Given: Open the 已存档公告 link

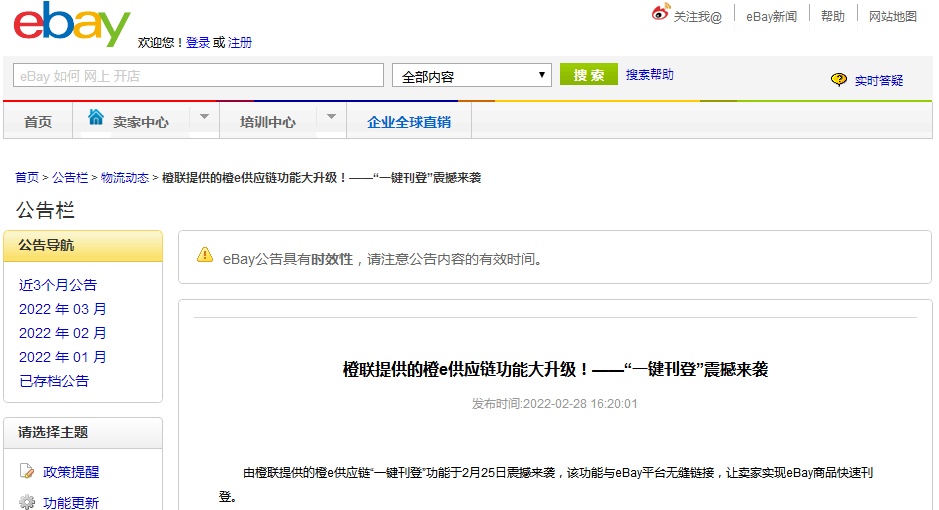Looking at the screenshot, I should [x=54, y=381].
